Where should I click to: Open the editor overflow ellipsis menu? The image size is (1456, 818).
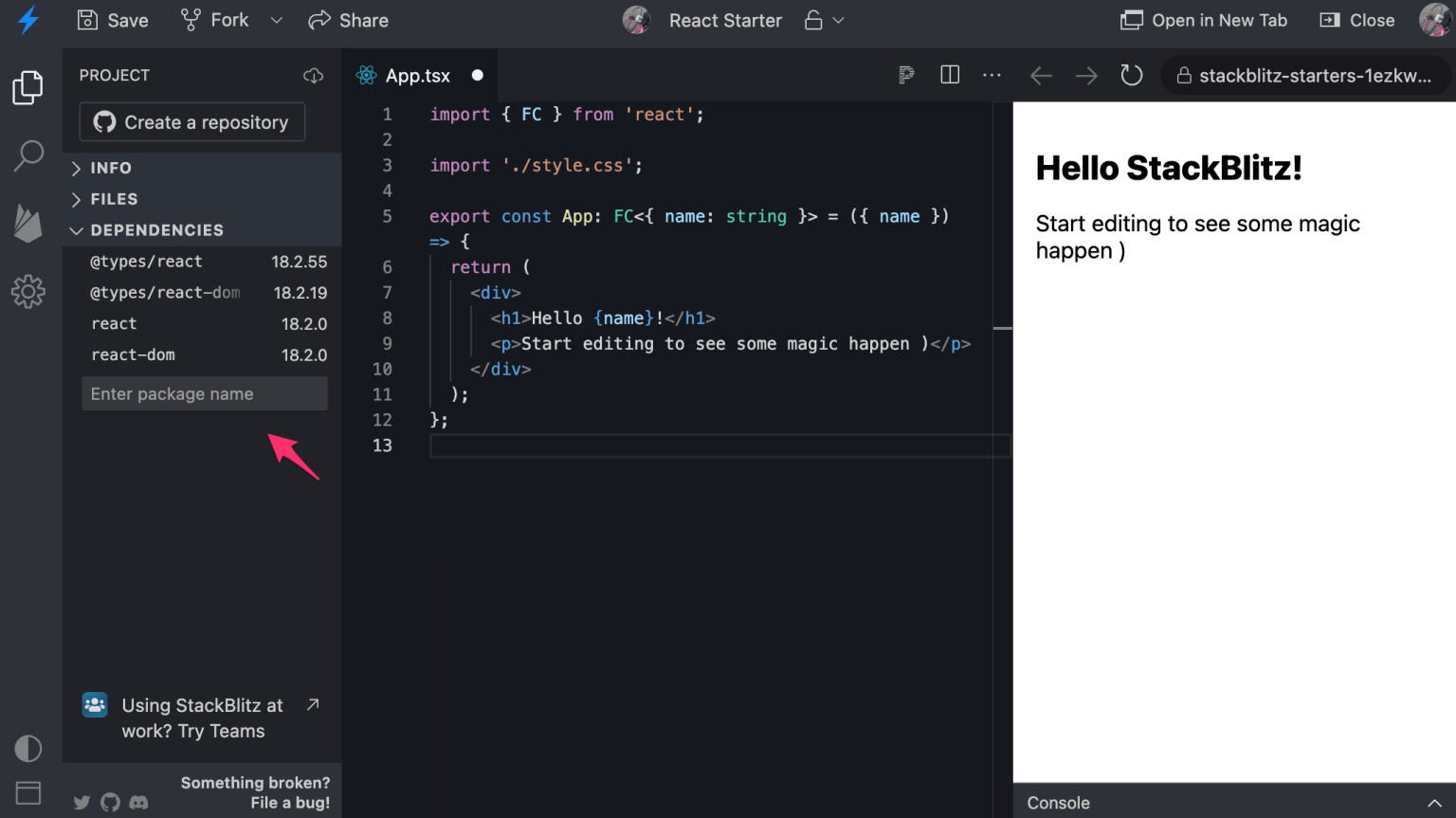click(x=992, y=75)
